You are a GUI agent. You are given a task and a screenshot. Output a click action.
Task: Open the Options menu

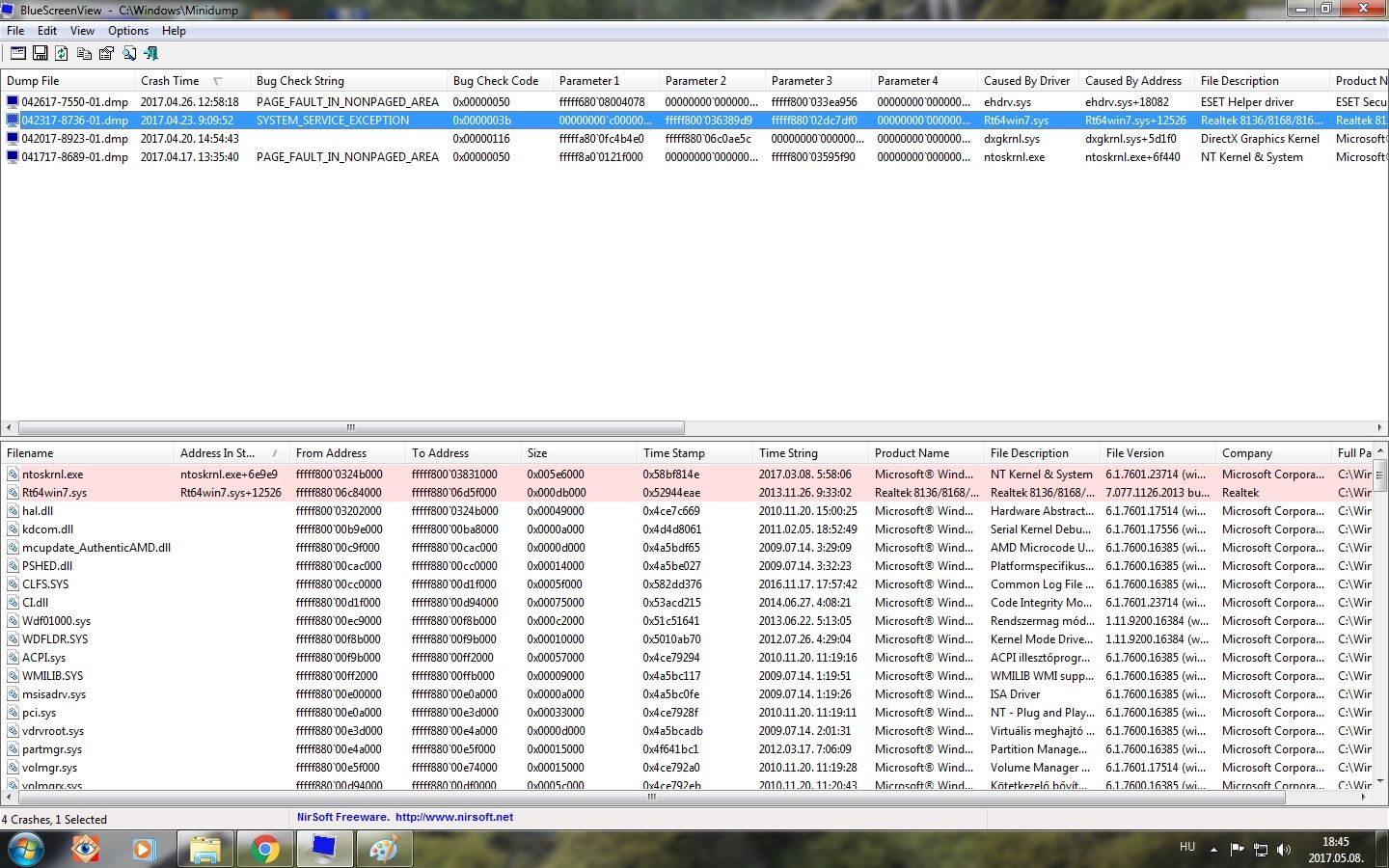[128, 31]
